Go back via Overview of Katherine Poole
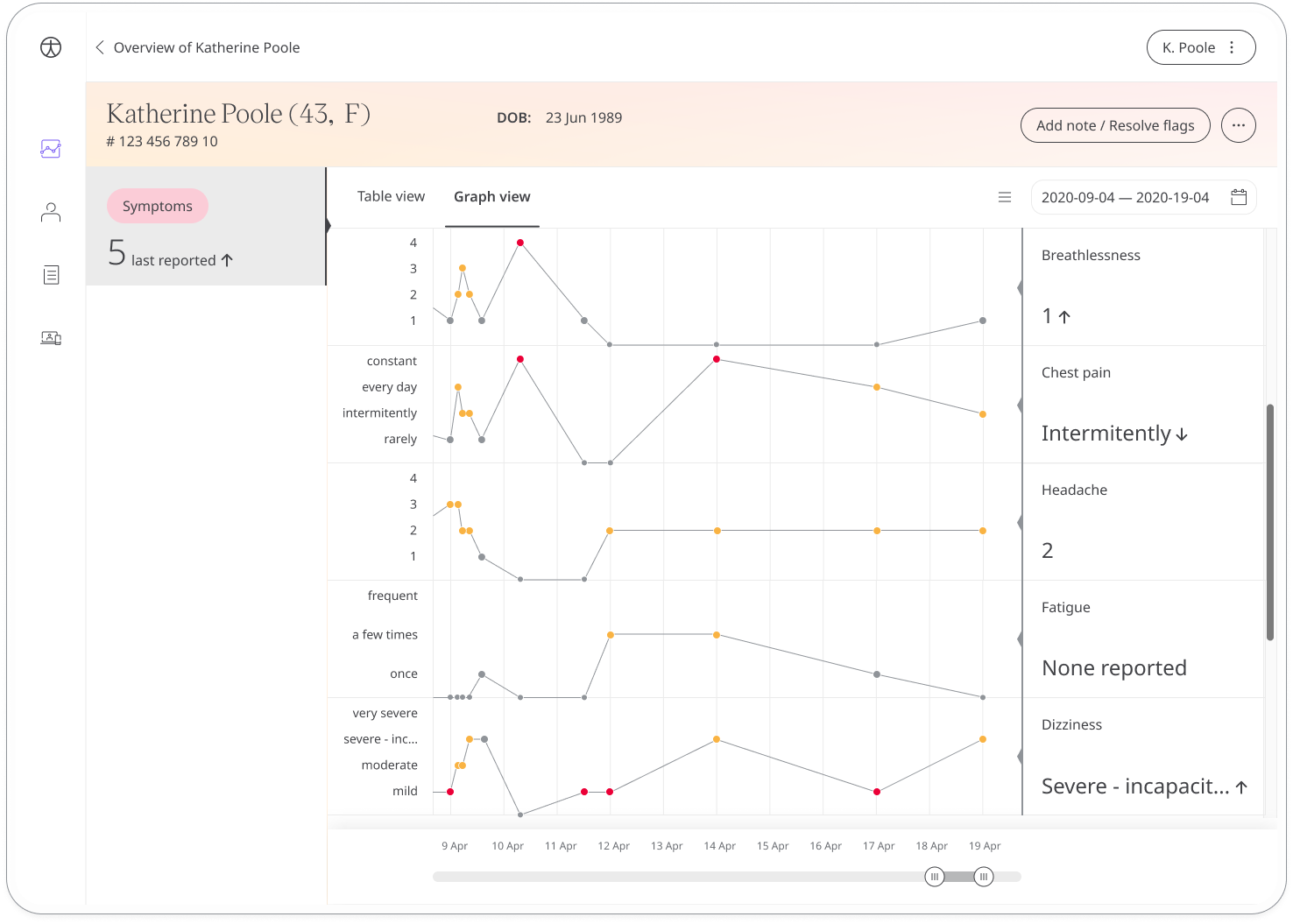 (x=197, y=47)
